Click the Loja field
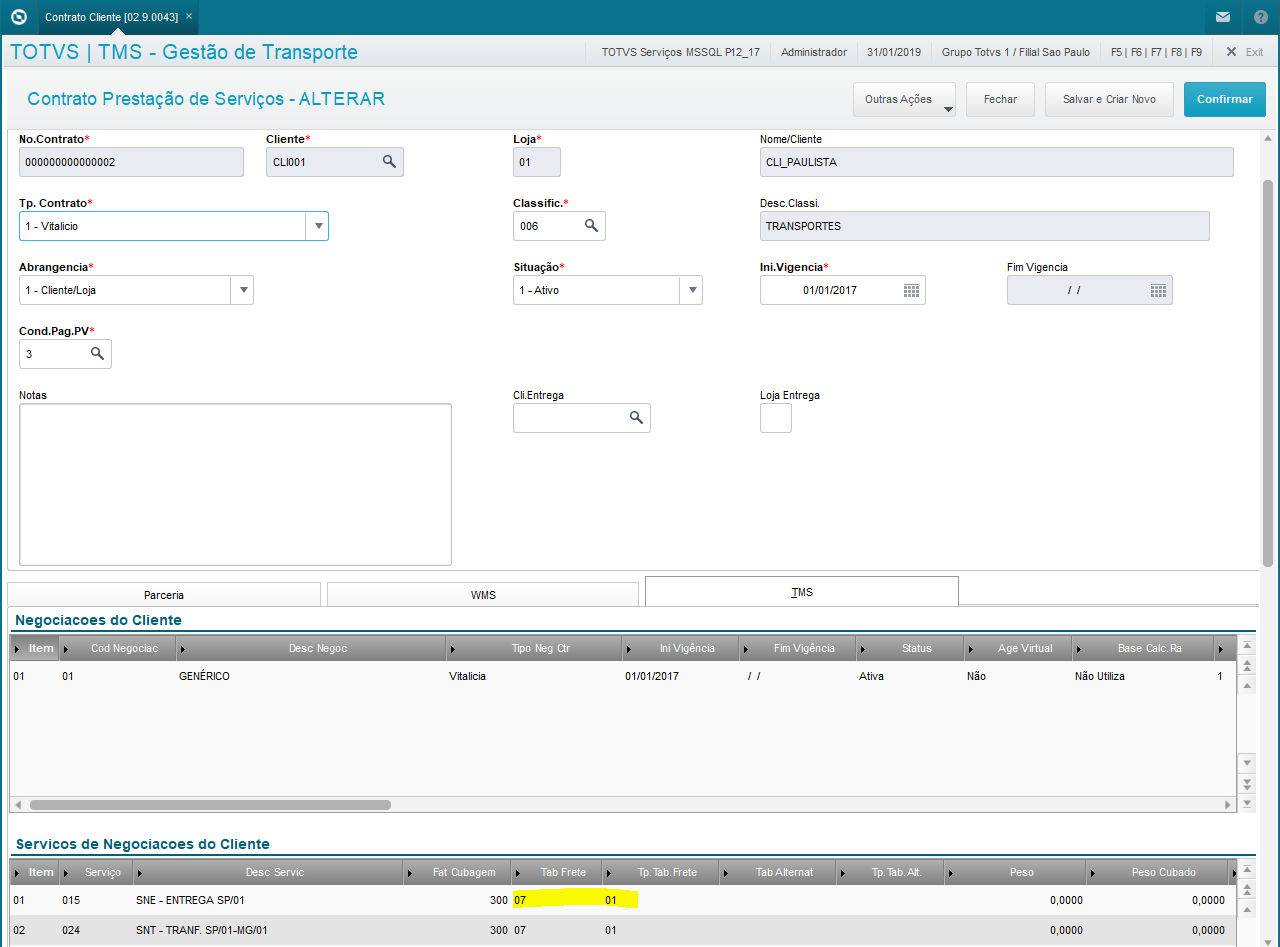This screenshot has width=1280, height=947. pos(537,162)
